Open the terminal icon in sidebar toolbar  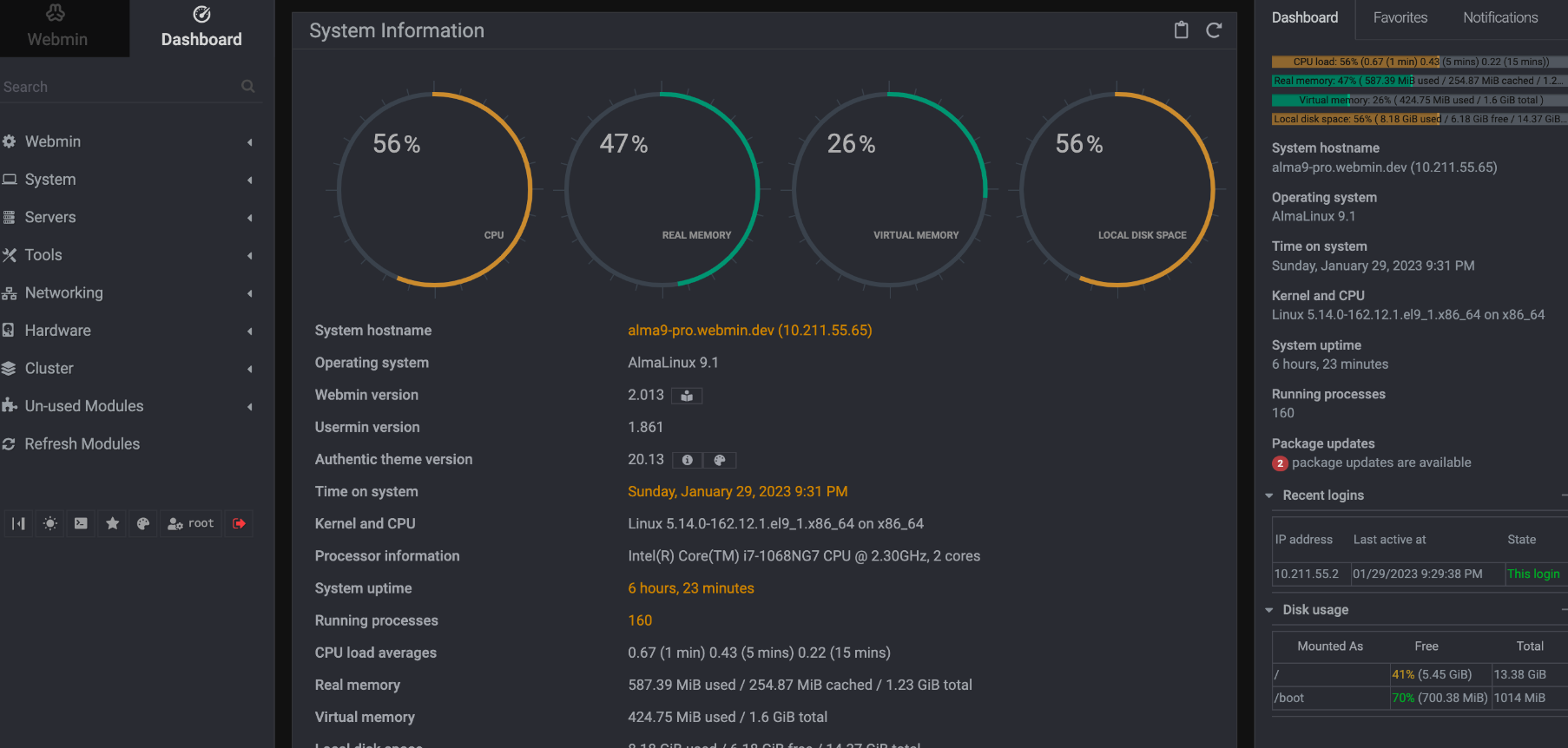point(81,523)
